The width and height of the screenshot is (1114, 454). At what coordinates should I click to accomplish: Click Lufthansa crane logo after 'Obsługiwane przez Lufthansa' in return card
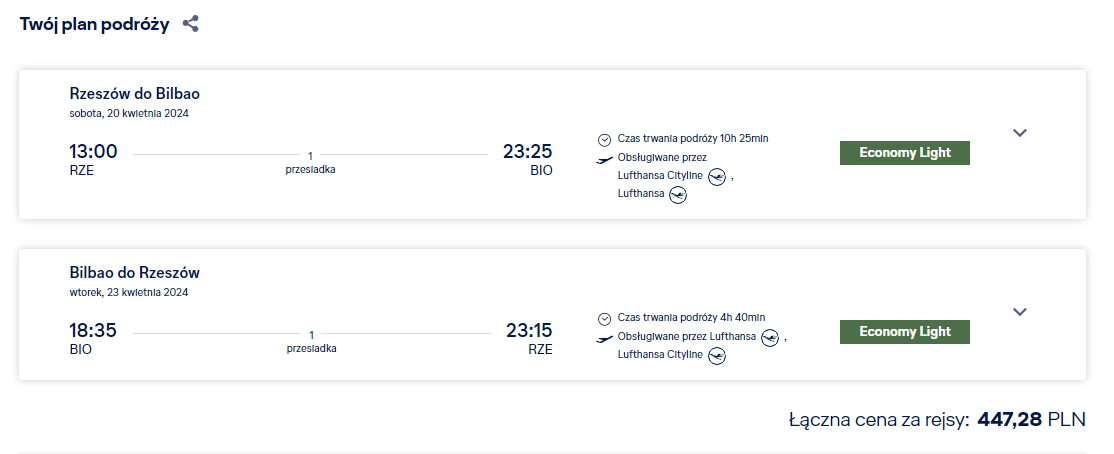point(769,337)
